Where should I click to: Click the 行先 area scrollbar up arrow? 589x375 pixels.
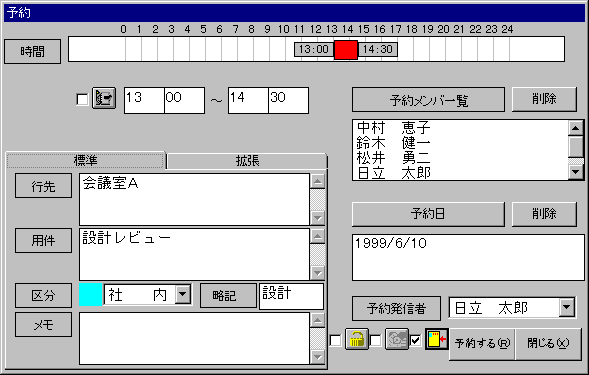(318, 181)
